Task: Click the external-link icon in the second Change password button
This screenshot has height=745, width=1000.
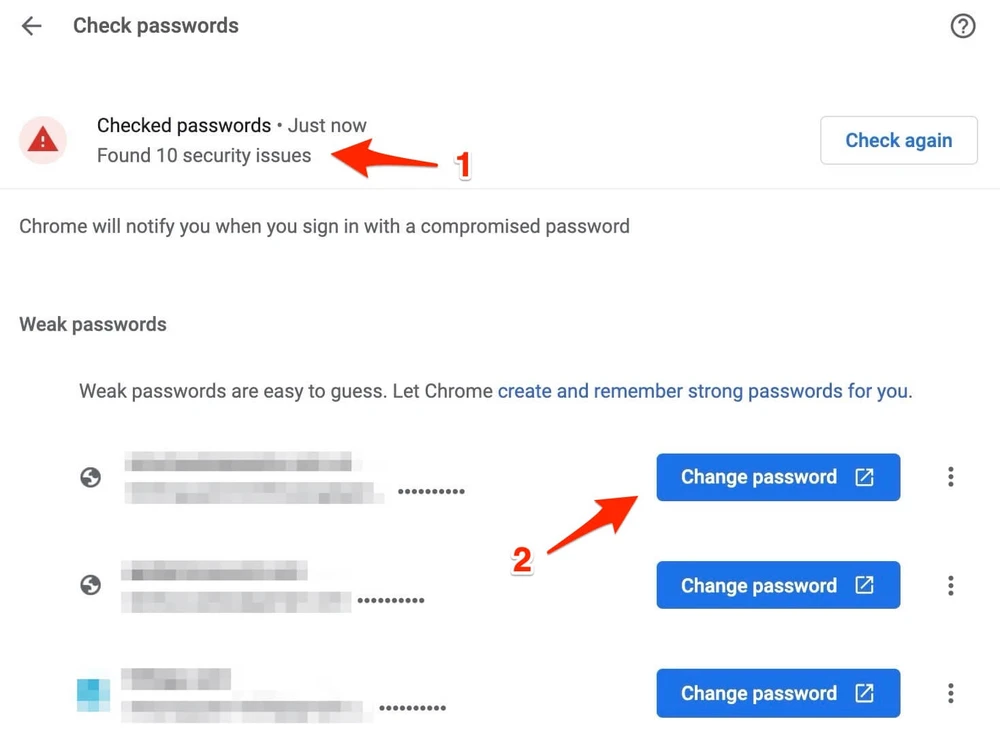Action: 866,585
